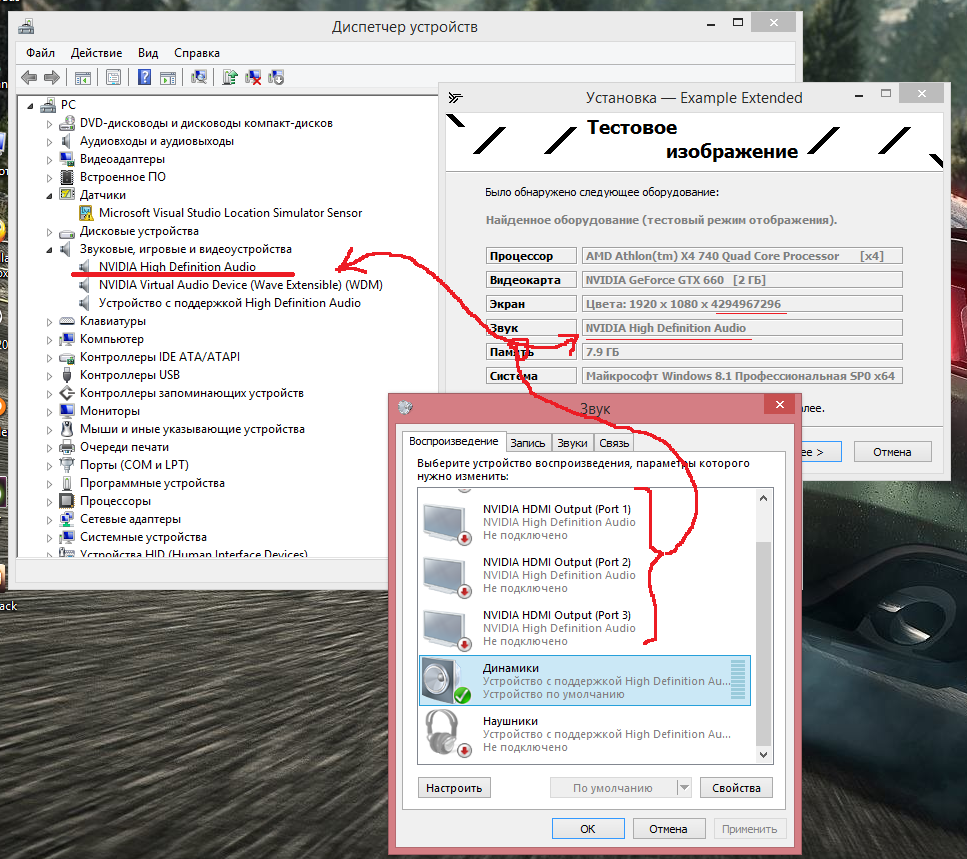The image size is (967, 859).
Task: Open the Действие menu
Action: click(96, 53)
